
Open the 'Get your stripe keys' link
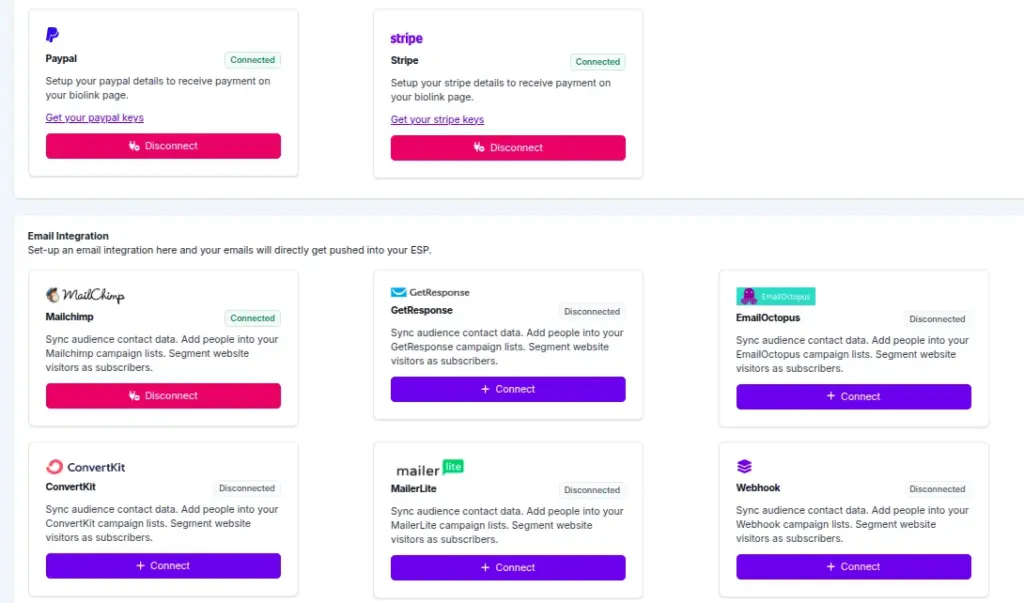pyautogui.click(x=437, y=119)
